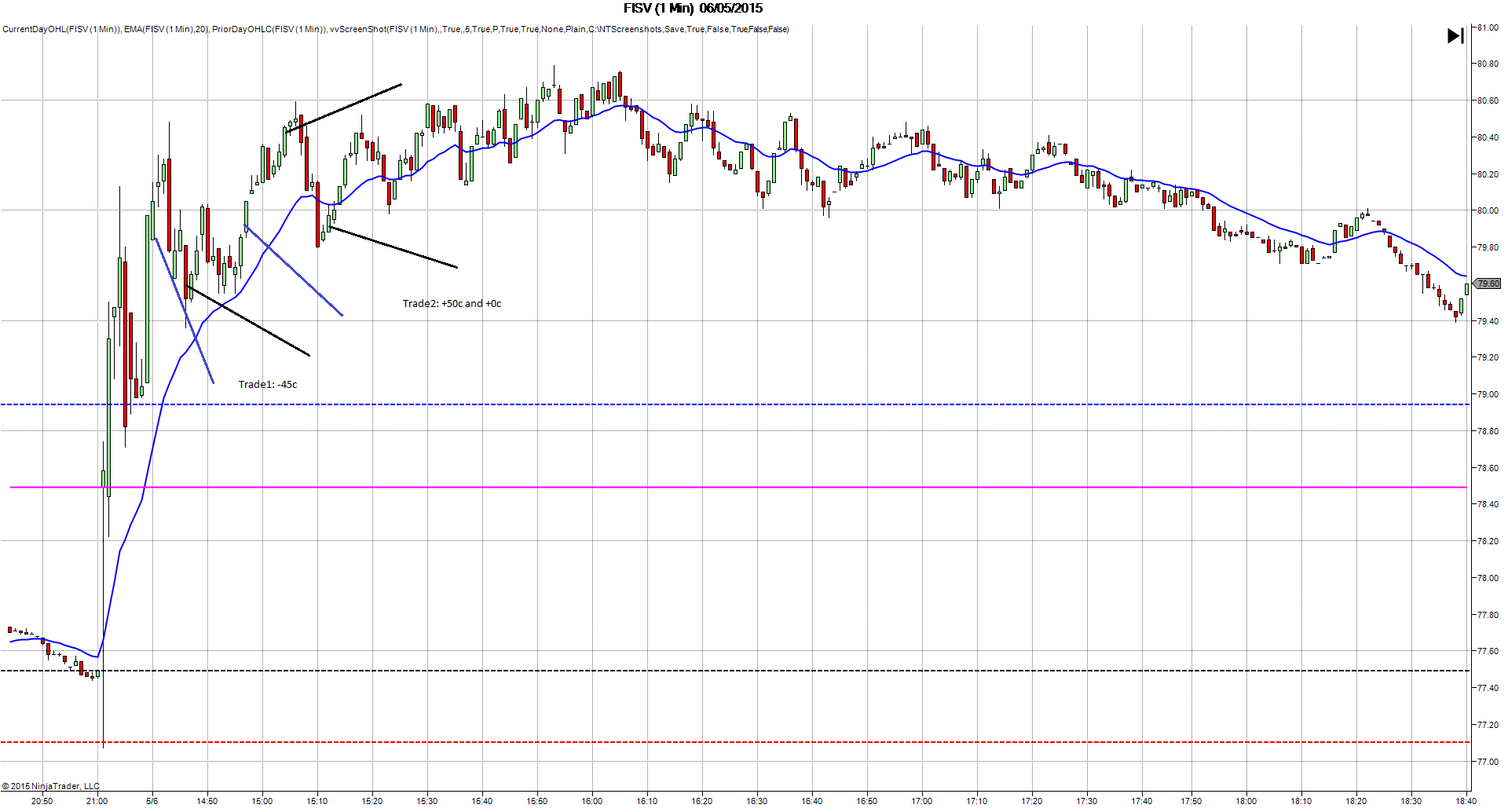
Task: Click the CurrentDayOHL indicator label text
Action: pyautogui.click(x=62, y=29)
